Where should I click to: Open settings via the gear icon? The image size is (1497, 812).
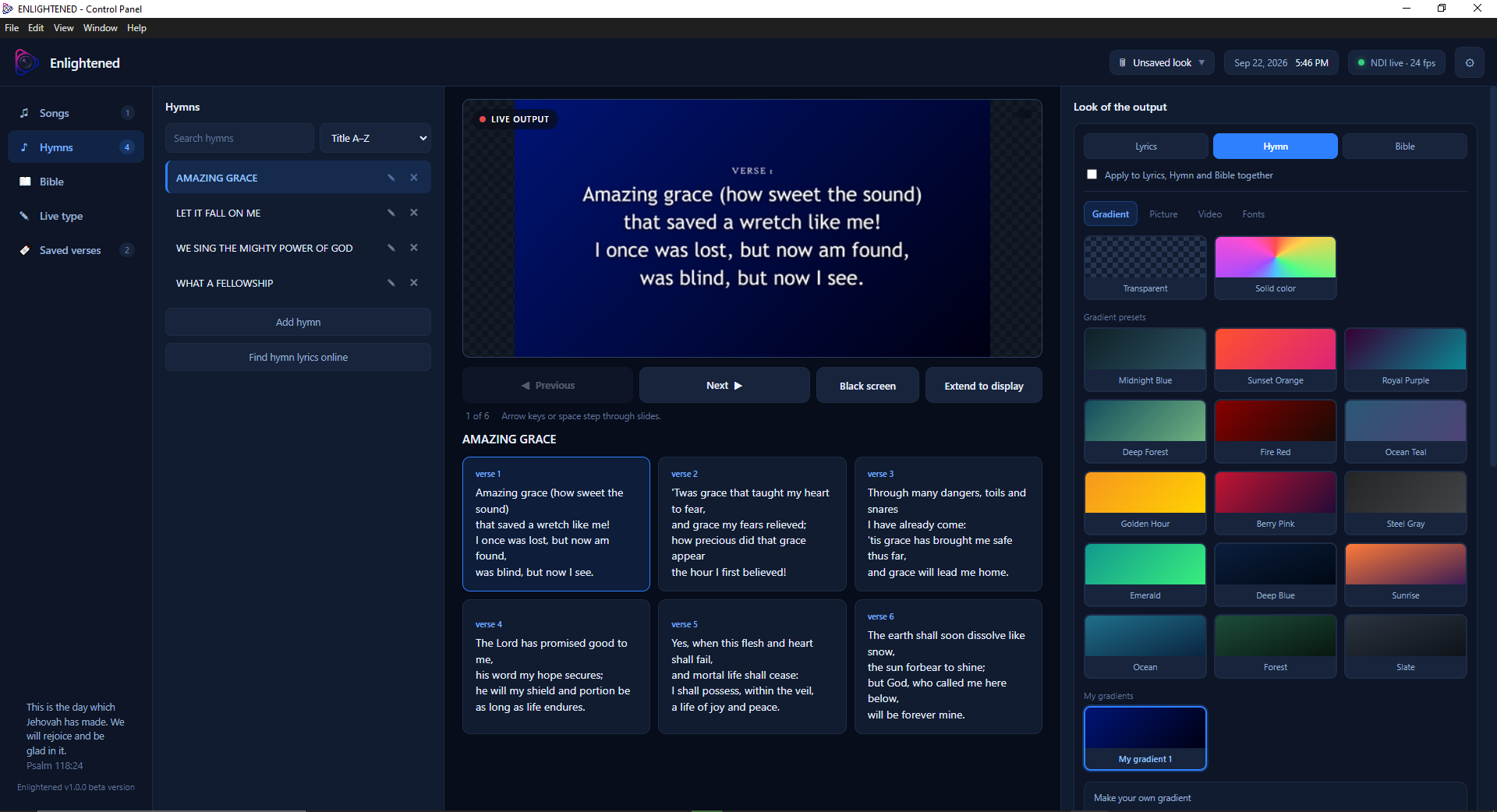click(1470, 63)
